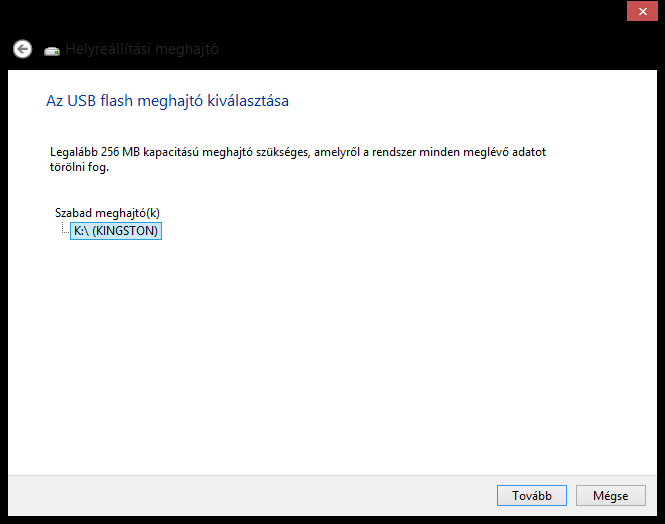Click the Szabad meghajtó(k) tree root label

107,212
